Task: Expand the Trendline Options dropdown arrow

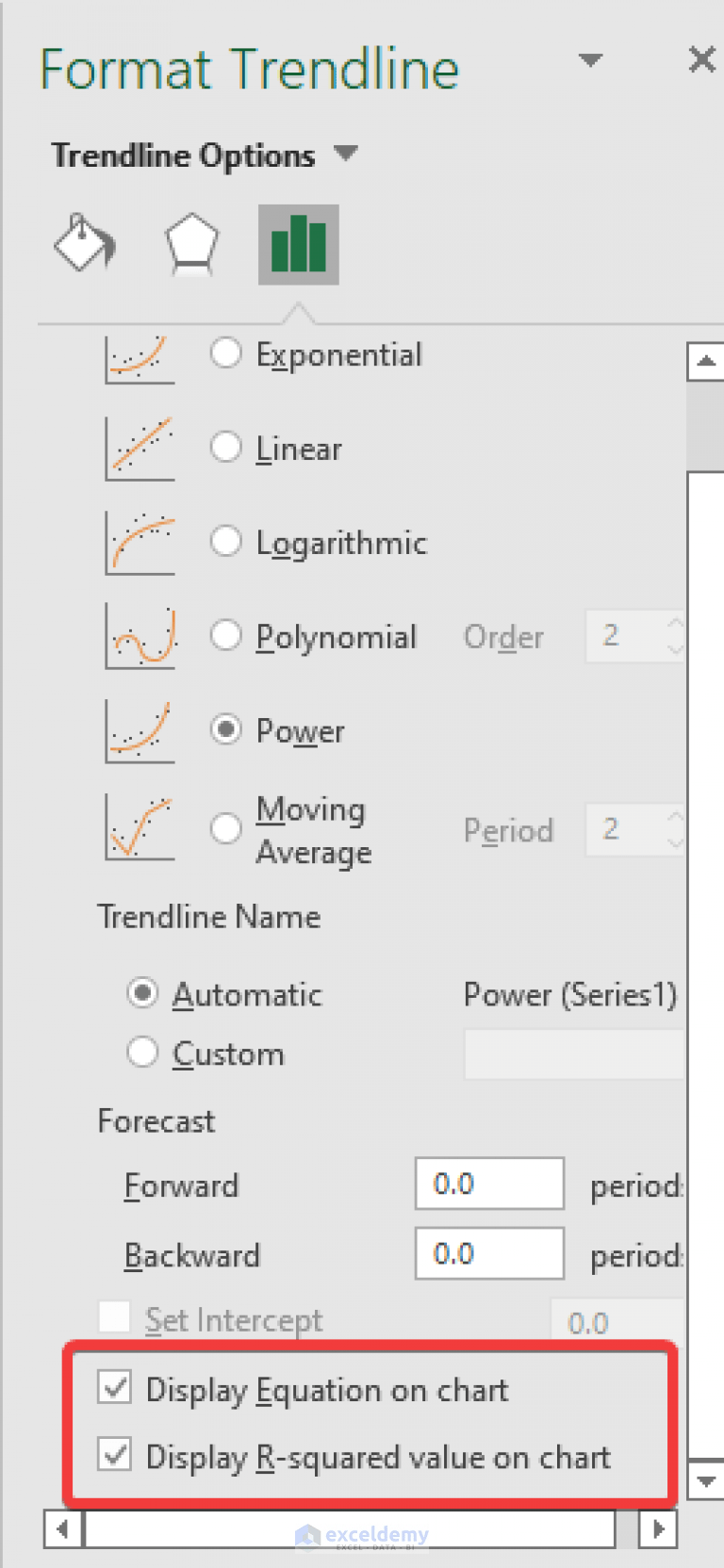Action: pyautogui.click(x=346, y=153)
